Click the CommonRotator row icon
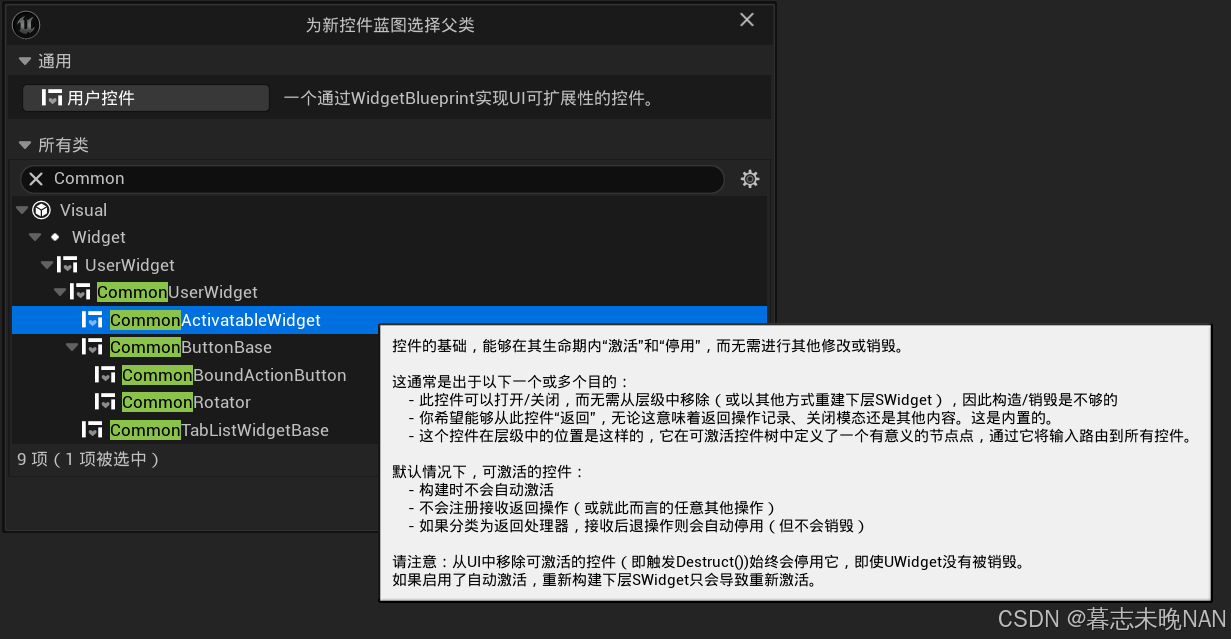This screenshot has width=1231, height=639. click(105, 402)
